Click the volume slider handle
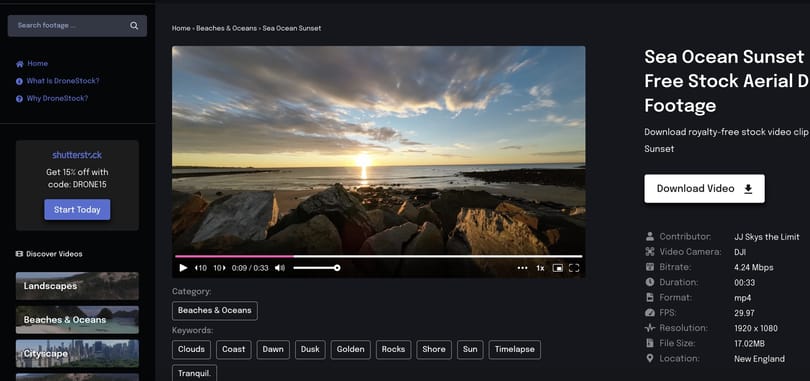The height and width of the screenshot is (381, 810). click(x=337, y=268)
